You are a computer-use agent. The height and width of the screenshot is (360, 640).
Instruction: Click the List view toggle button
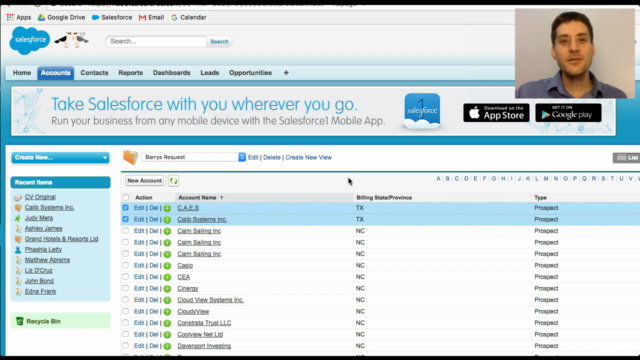[627, 158]
